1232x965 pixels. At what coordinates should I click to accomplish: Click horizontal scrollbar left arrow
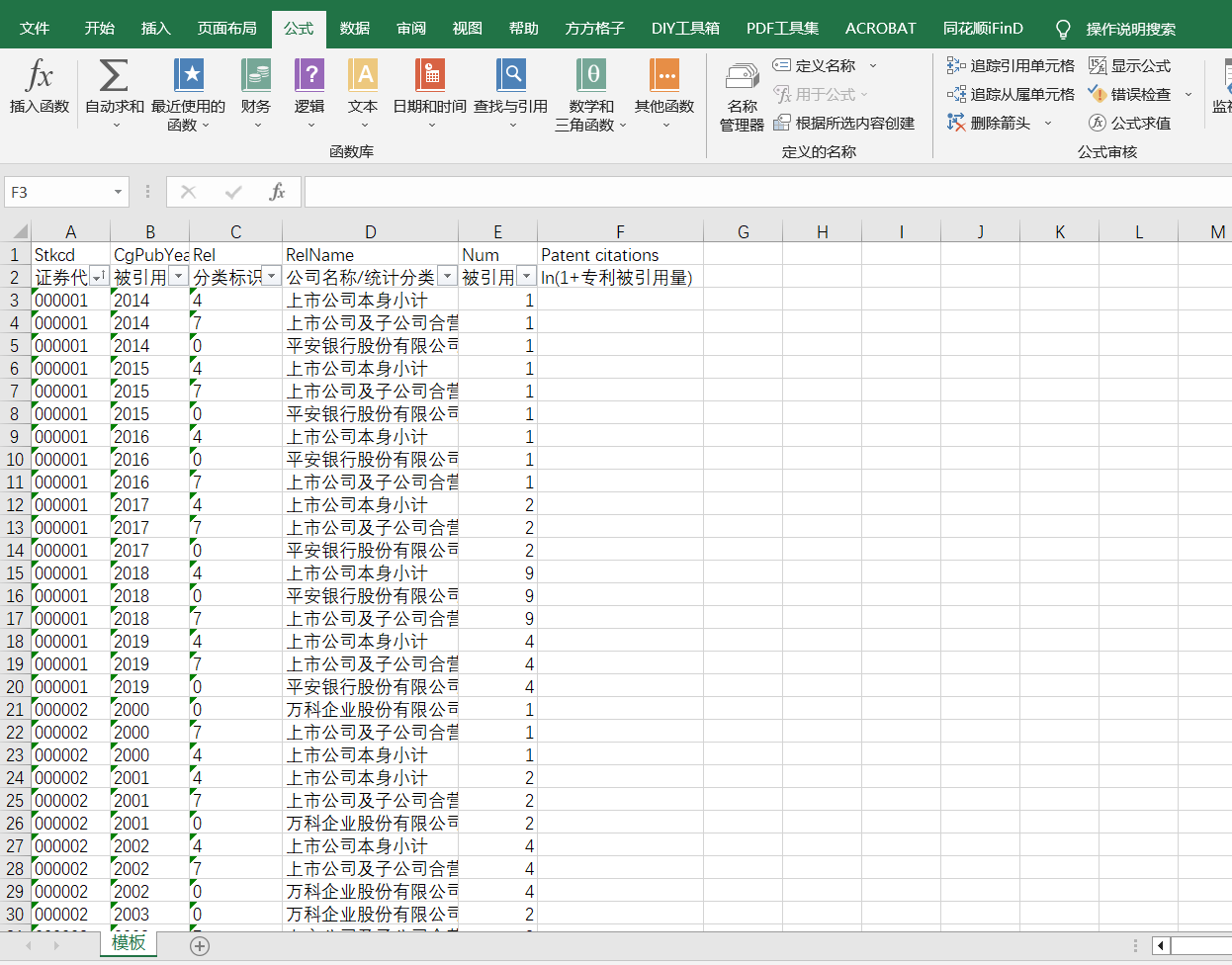(x=1162, y=946)
